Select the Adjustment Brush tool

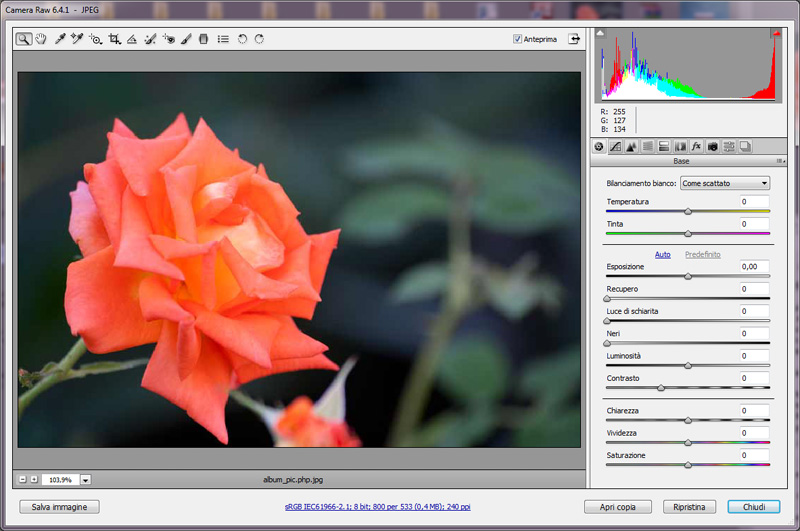tap(186, 39)
